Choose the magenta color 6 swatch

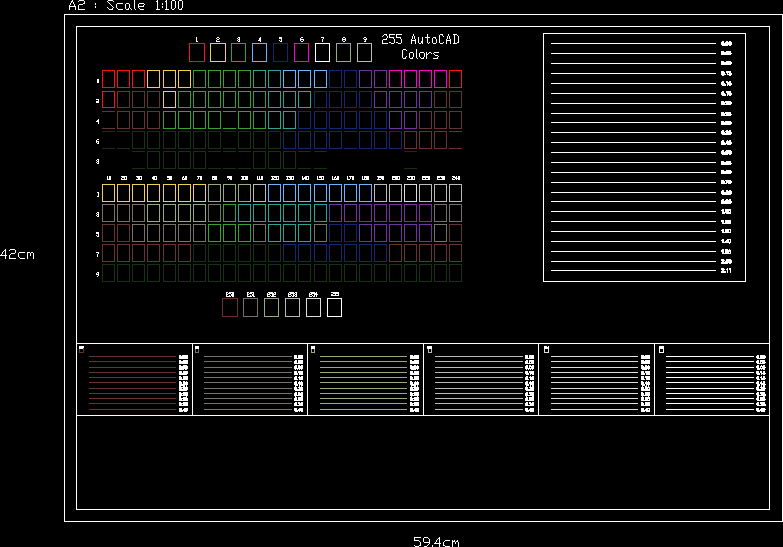tap(302, 52)
